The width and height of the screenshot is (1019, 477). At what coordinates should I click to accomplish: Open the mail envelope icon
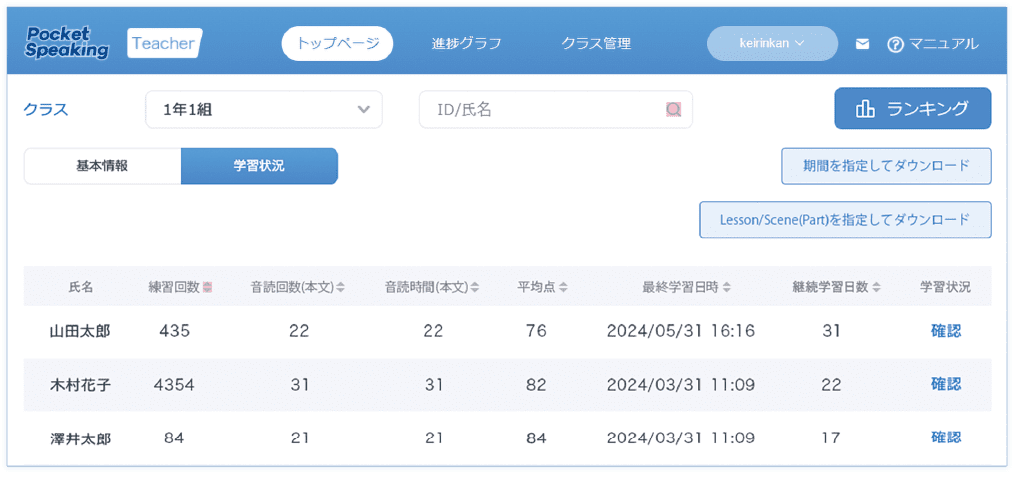(x=862, y=44)
